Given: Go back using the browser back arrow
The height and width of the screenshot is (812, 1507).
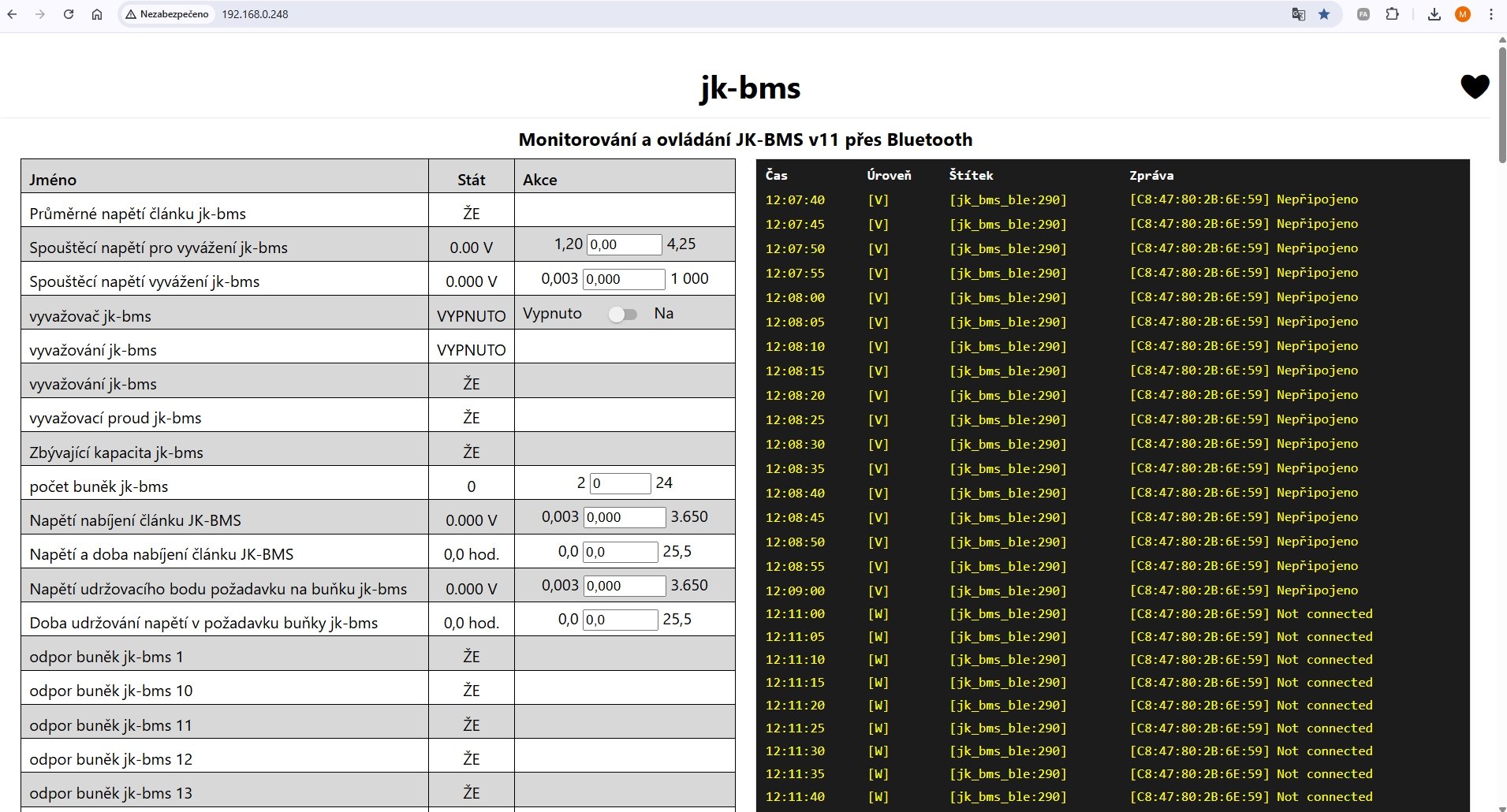Looking at the screenshot, I should click(13, 14).
